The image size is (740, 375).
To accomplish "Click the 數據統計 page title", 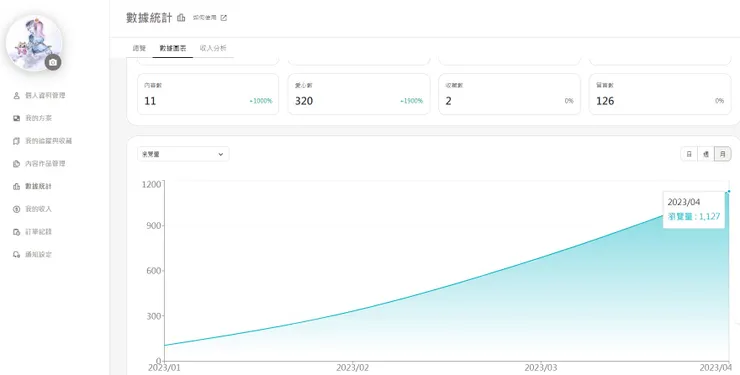I will click(x=149, y=18).
